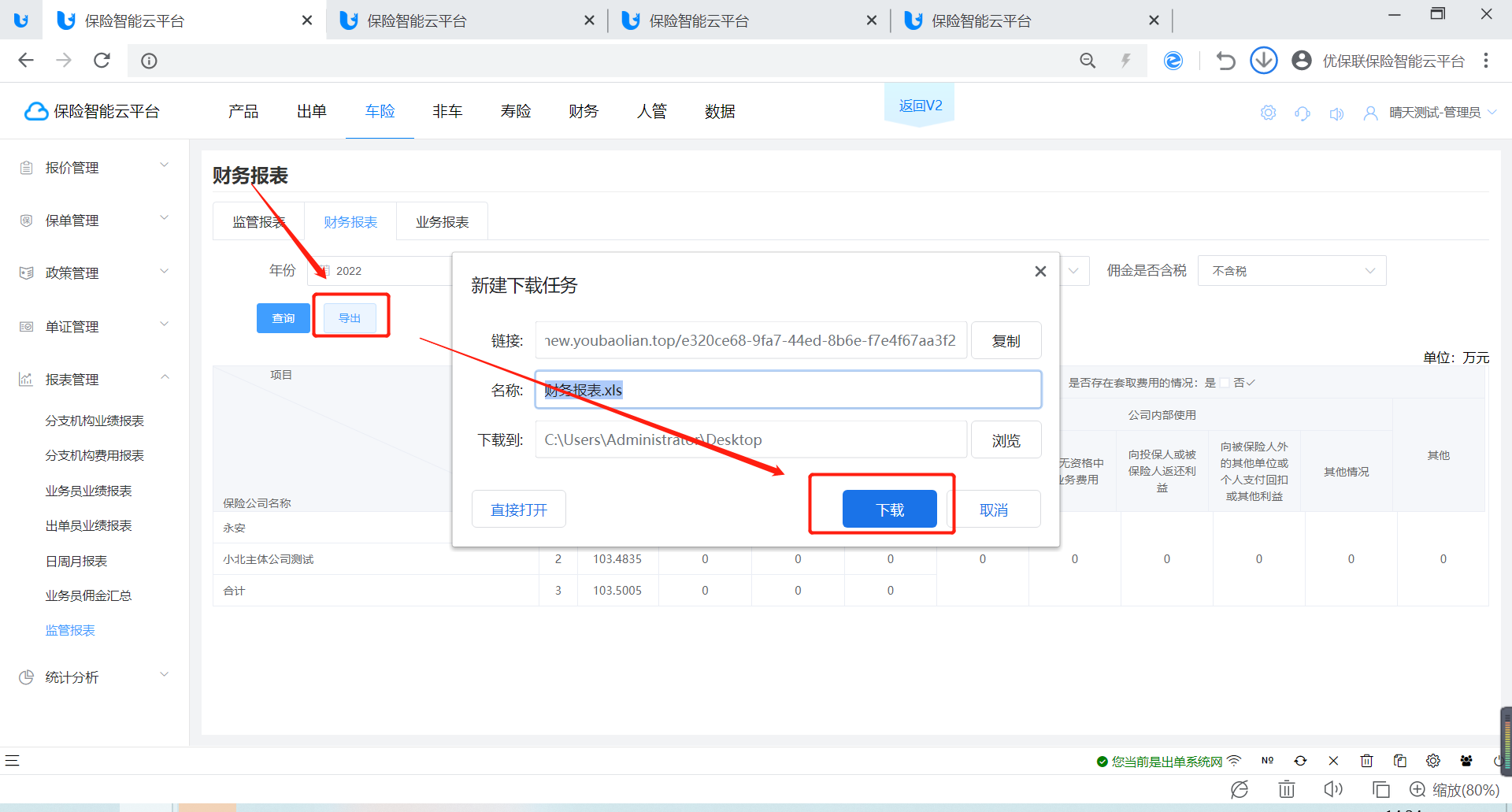Cancel the download with 取消
The image size is (1512, 812).
coord(994,509)
